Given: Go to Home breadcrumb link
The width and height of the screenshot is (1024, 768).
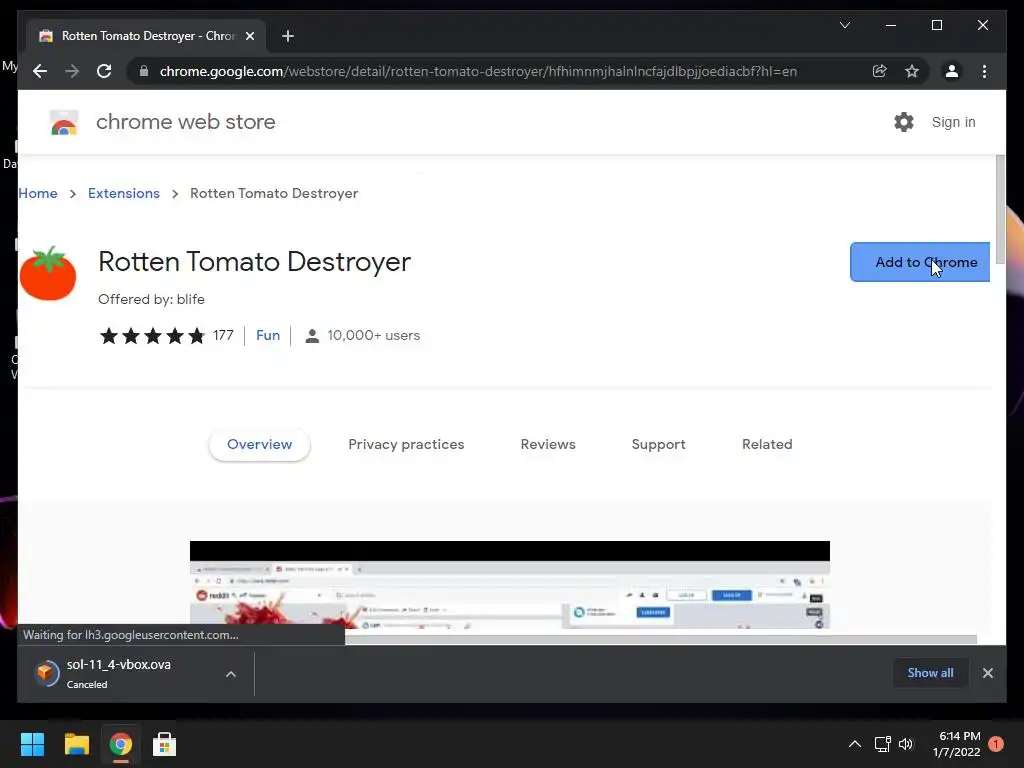Looking at the screenshot, I should (x=38, y=193).
